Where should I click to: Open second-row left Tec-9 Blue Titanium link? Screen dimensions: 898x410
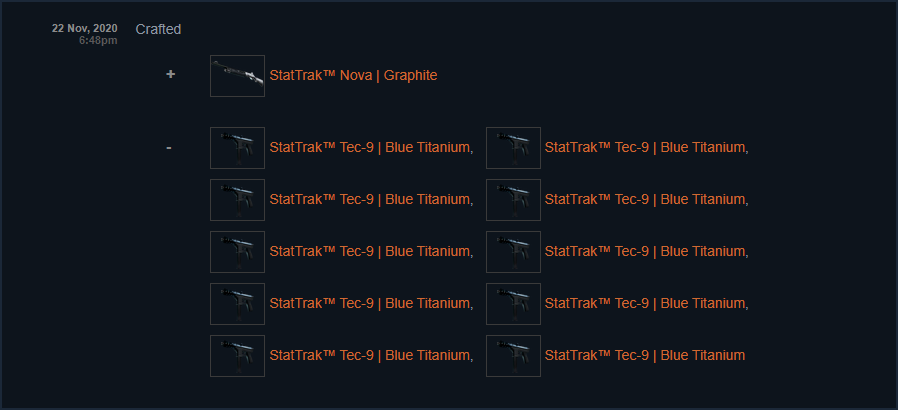tap(370, 200)
